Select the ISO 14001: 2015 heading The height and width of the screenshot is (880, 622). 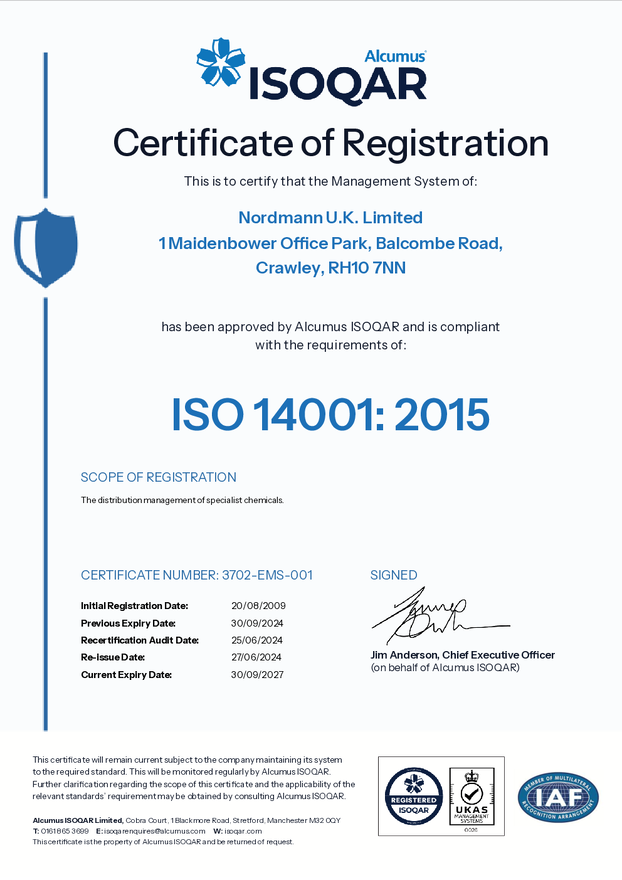click(331, 414)
